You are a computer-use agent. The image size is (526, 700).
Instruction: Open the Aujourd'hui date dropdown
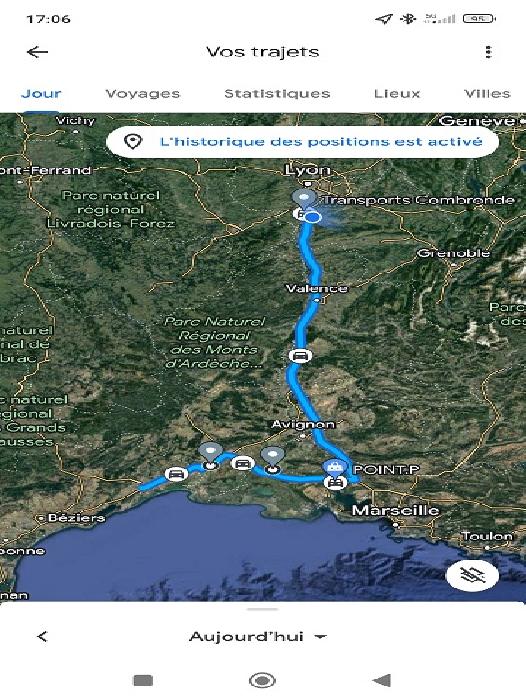click(258, 636)
